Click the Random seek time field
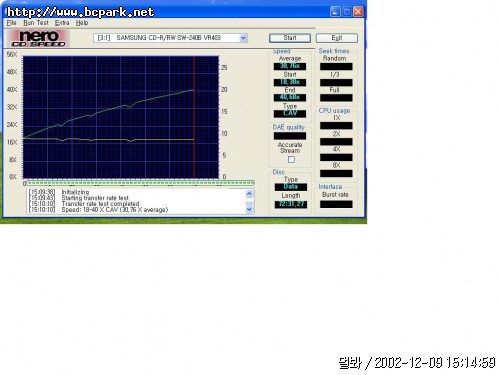Screen dimensions: 500x375 point(336,66)
